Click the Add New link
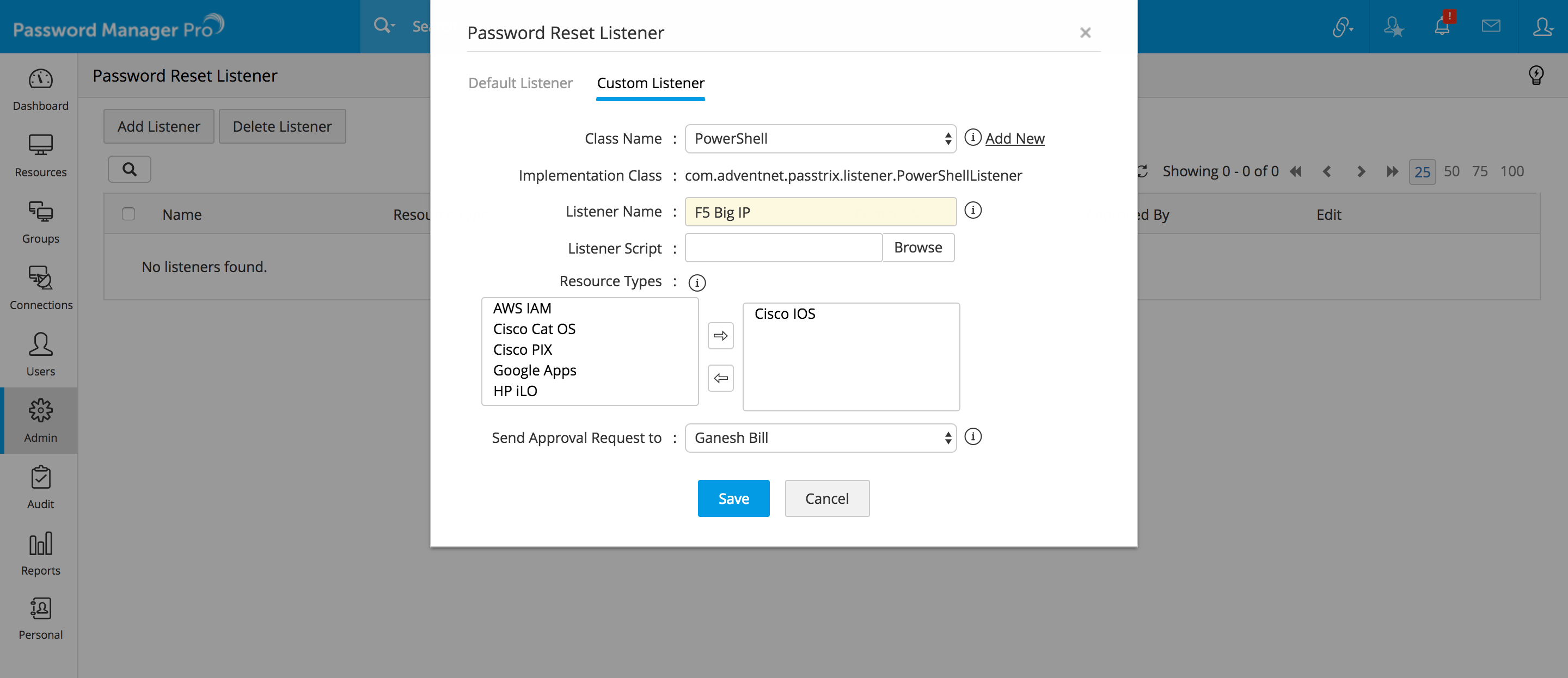This screenshot has width=1568, height=678. click(1015, 139)
